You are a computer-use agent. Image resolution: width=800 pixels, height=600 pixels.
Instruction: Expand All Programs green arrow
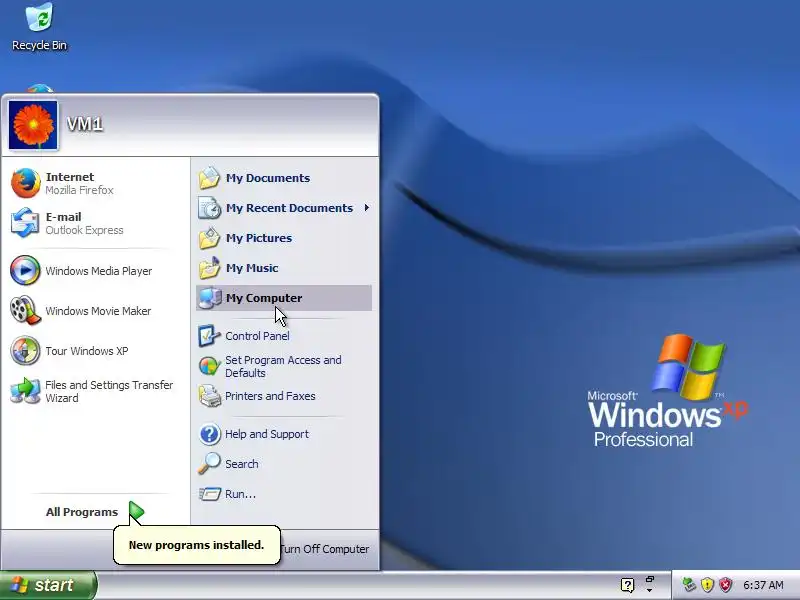[136, 511]
